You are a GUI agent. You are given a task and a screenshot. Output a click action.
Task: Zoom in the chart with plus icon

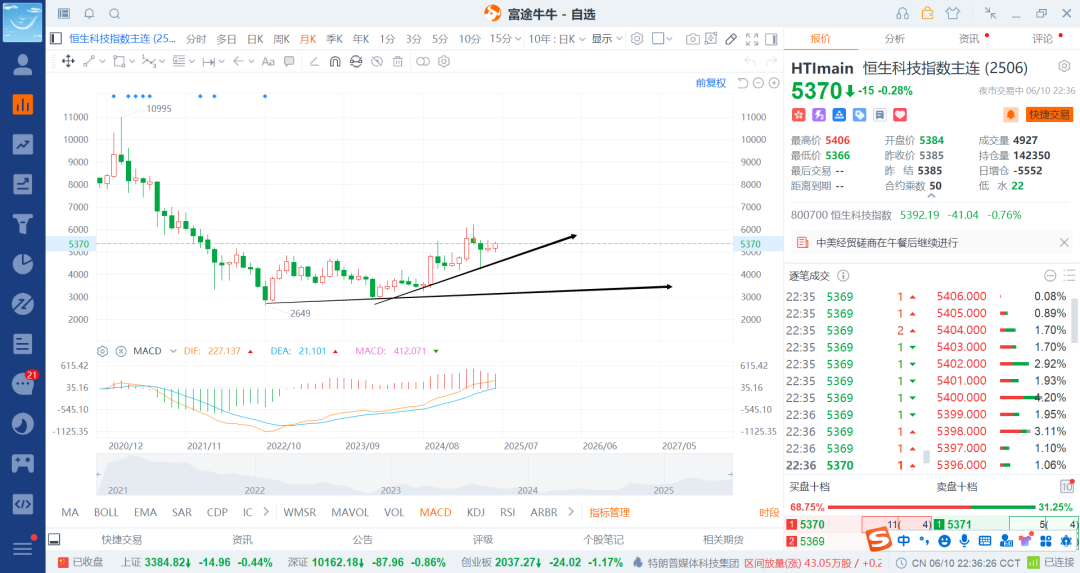pos(774,83)
